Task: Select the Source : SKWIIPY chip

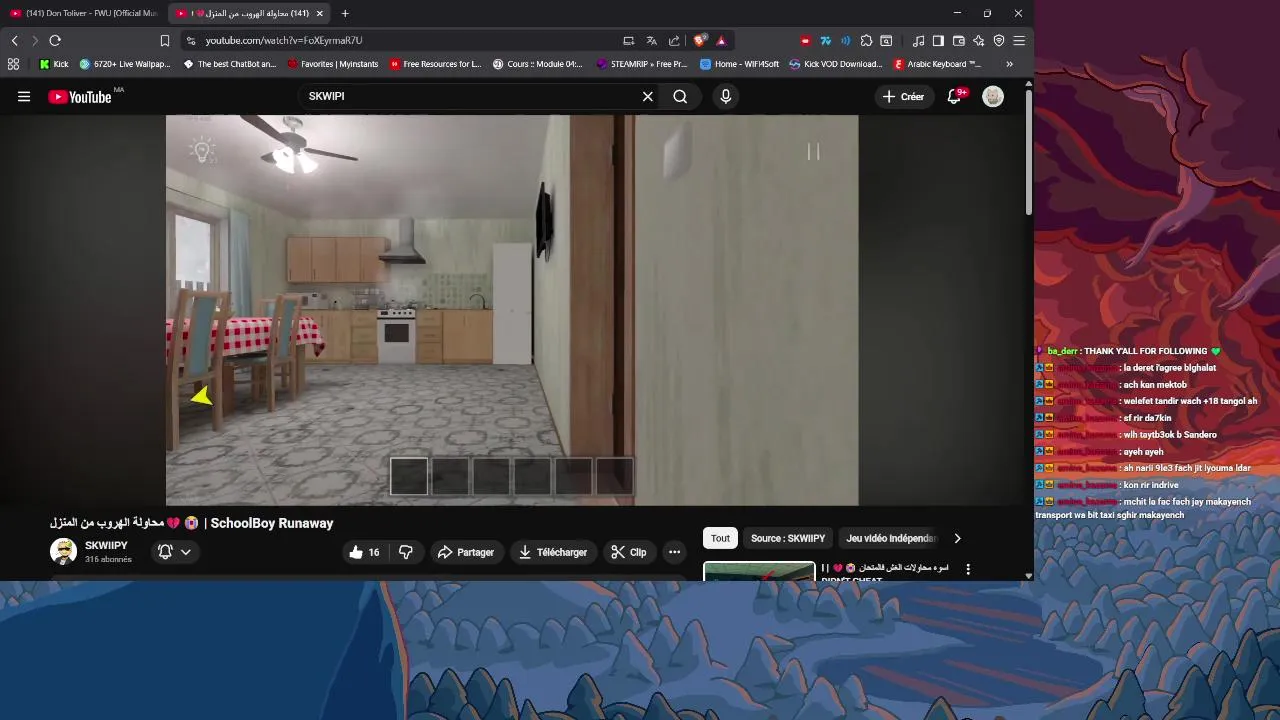Action: 788,538
